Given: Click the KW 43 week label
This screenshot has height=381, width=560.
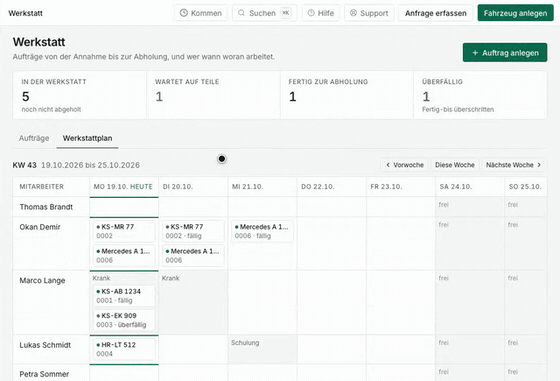Looking at the screenshot, I should (x=25, y=165).
